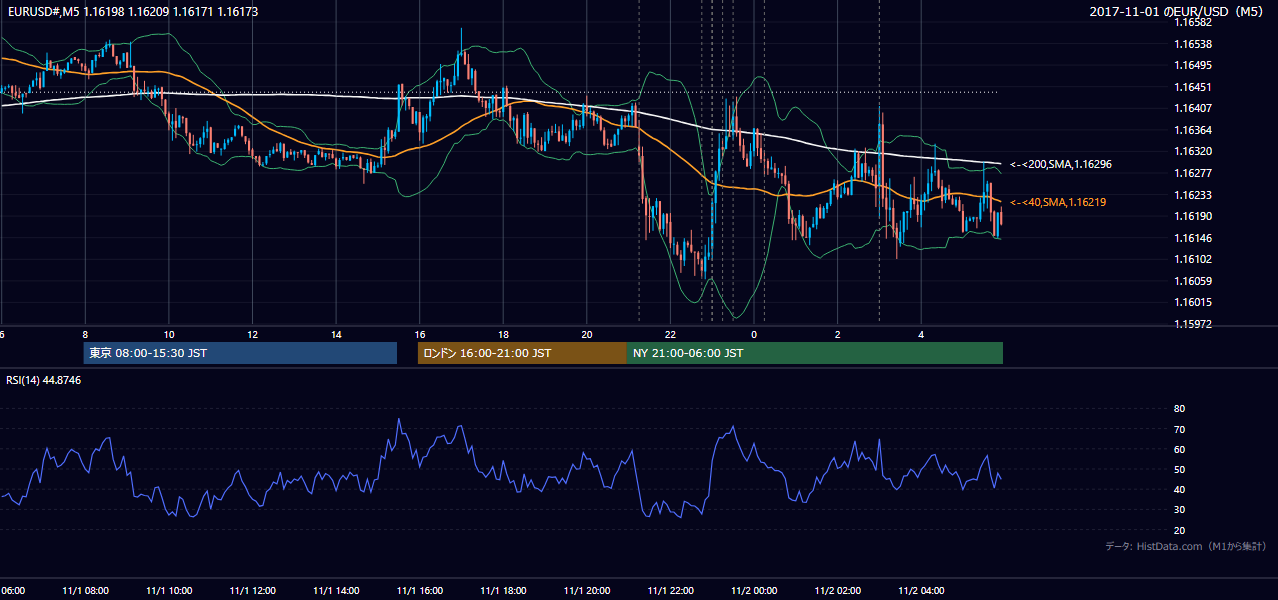Click RSI scale value 50
The image size is (1278, 600).
click(1179, 470)
